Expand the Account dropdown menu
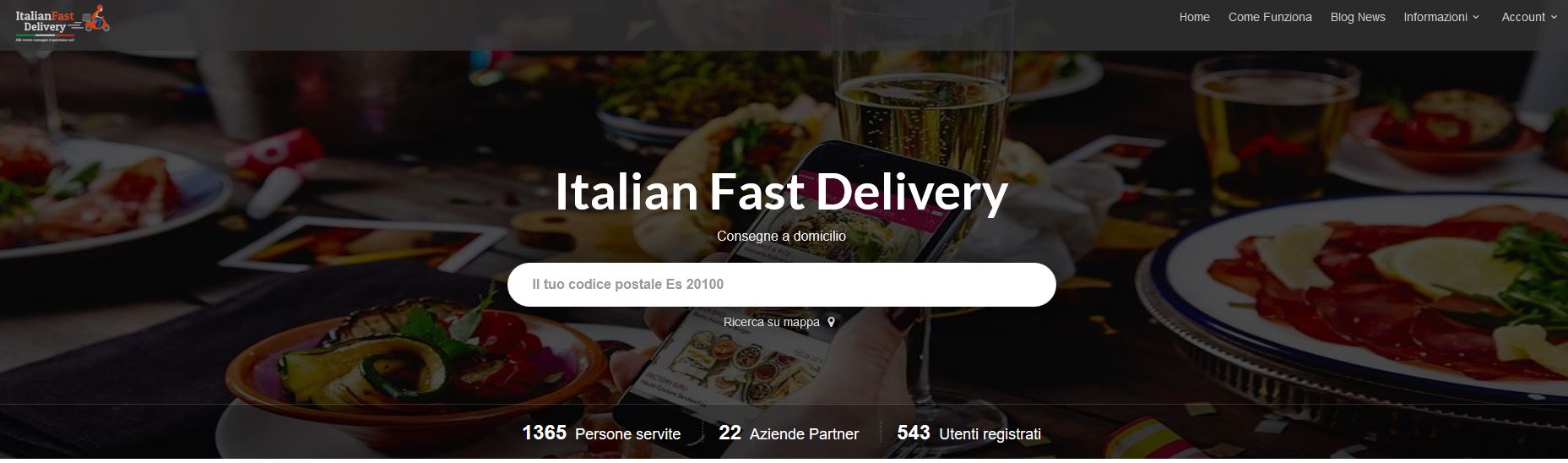1568x463 pixels. click(x=1529, y=17)
